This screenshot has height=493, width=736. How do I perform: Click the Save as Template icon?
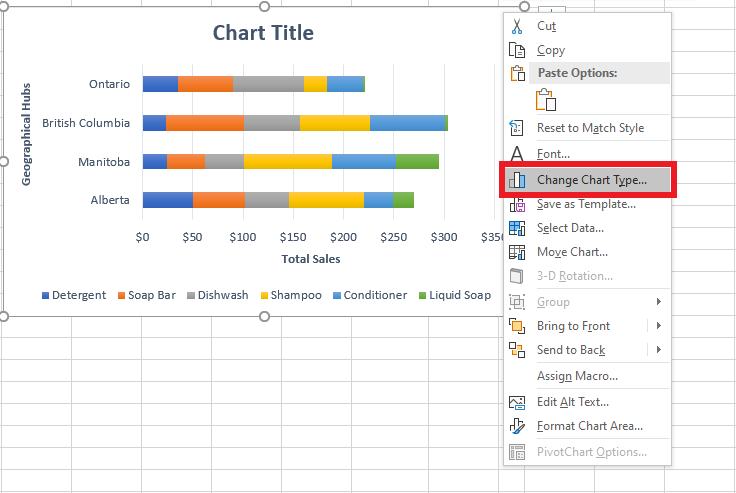517,204
